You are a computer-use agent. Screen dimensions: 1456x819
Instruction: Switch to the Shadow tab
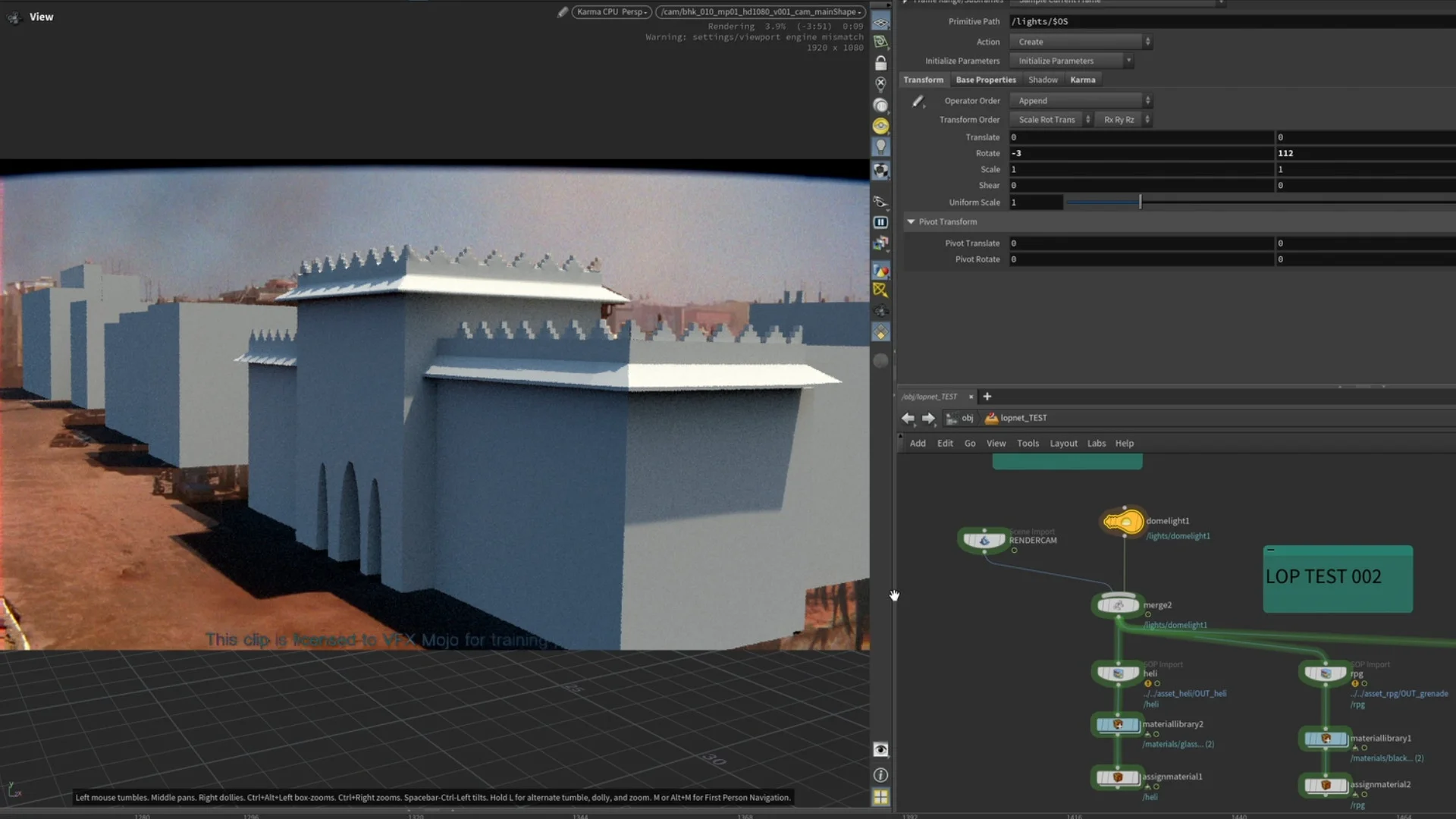point(1043,80)
